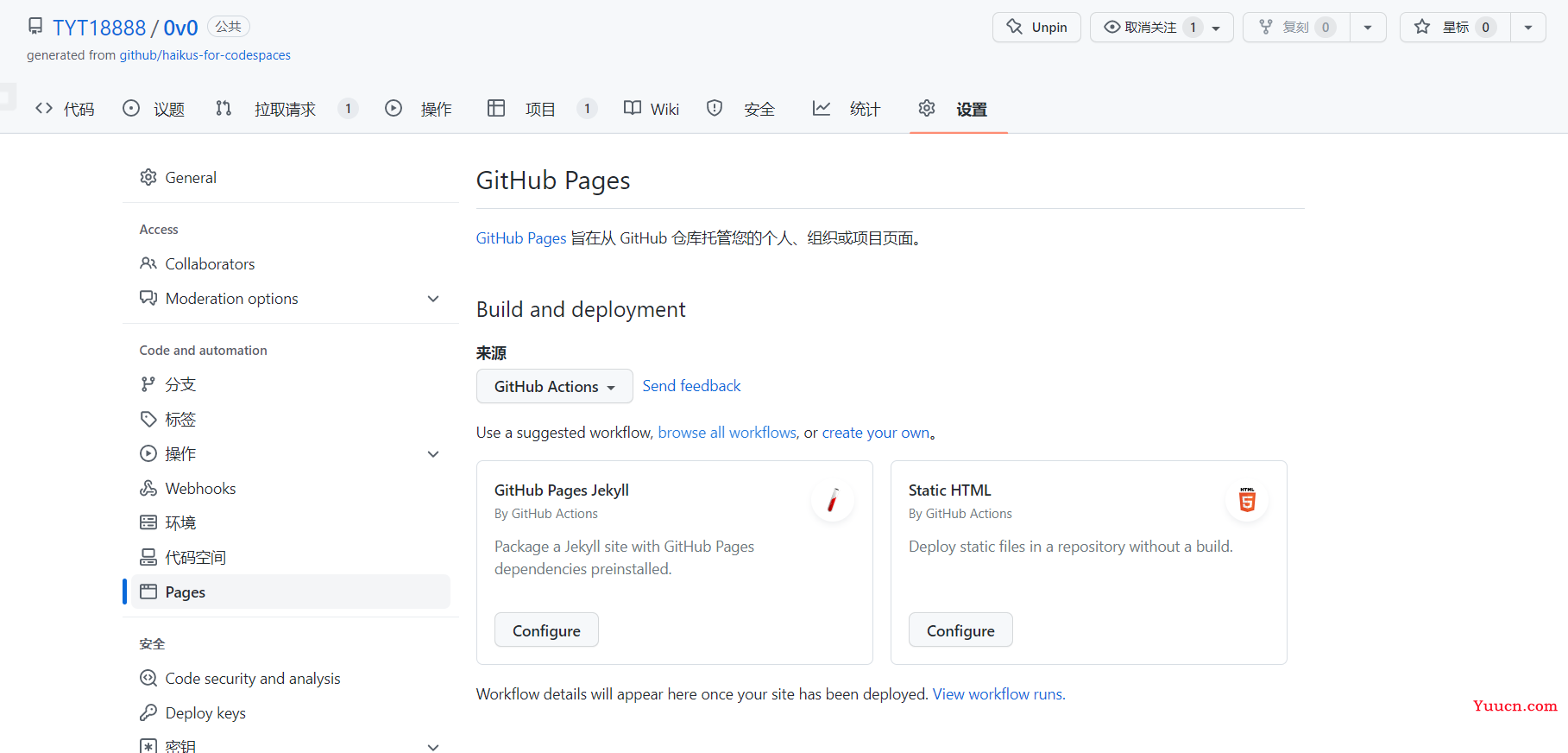The width and height of the screenshot is (1568, 753).
Task: Click the GitHub Pages Jekyll workflow title
Action: pos(562,490)
